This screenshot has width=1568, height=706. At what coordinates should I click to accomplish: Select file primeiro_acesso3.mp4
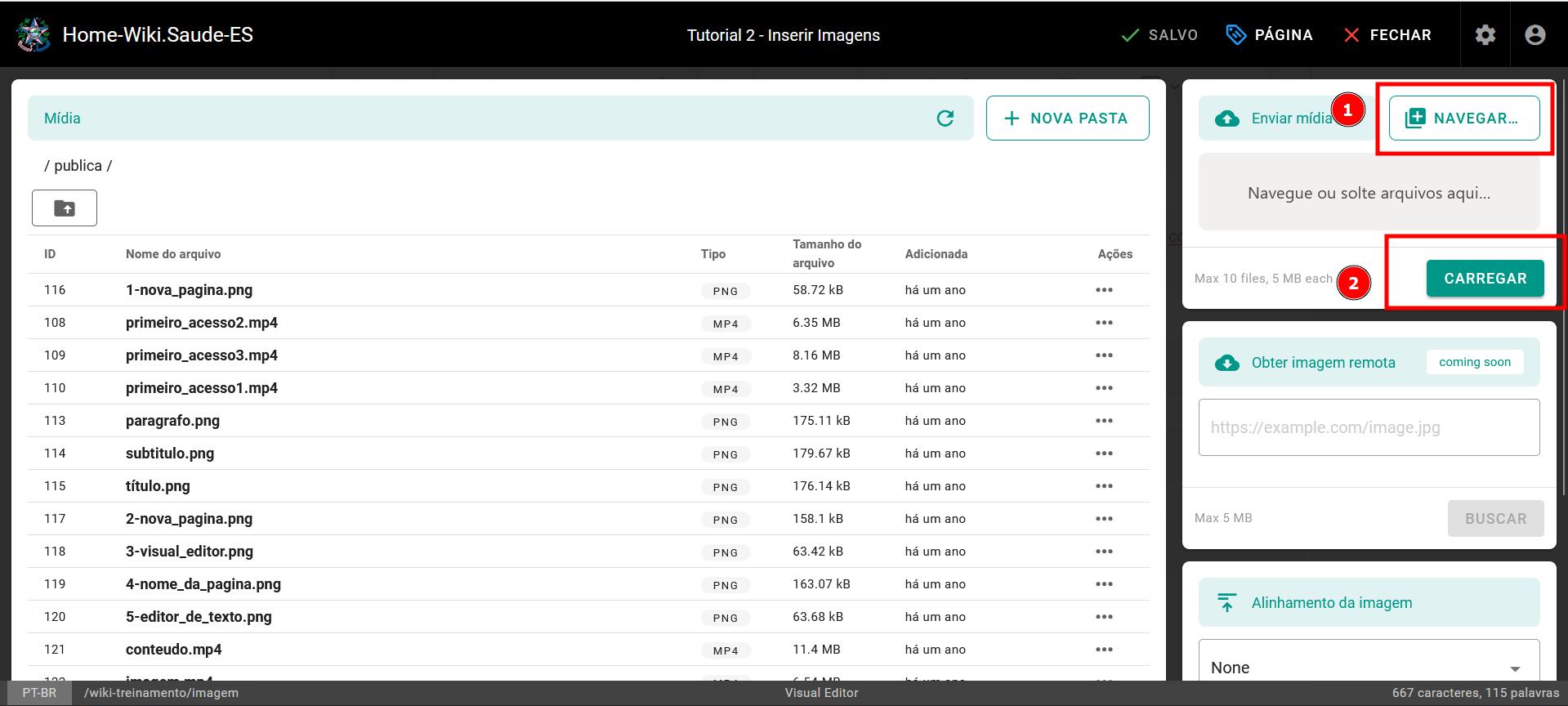coord(202,355)
